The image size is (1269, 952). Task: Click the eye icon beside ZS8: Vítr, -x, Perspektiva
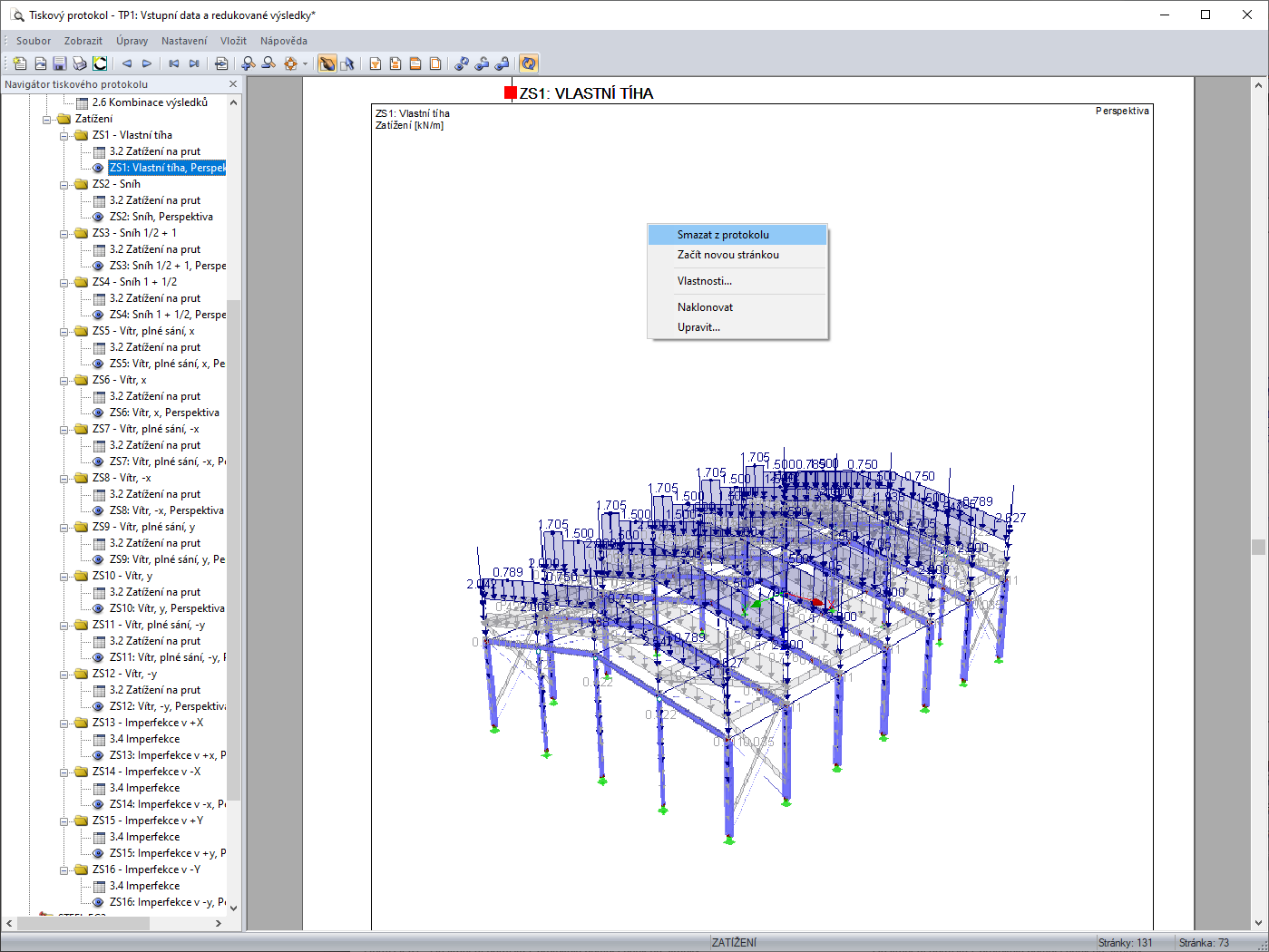(x=99, y=510)
